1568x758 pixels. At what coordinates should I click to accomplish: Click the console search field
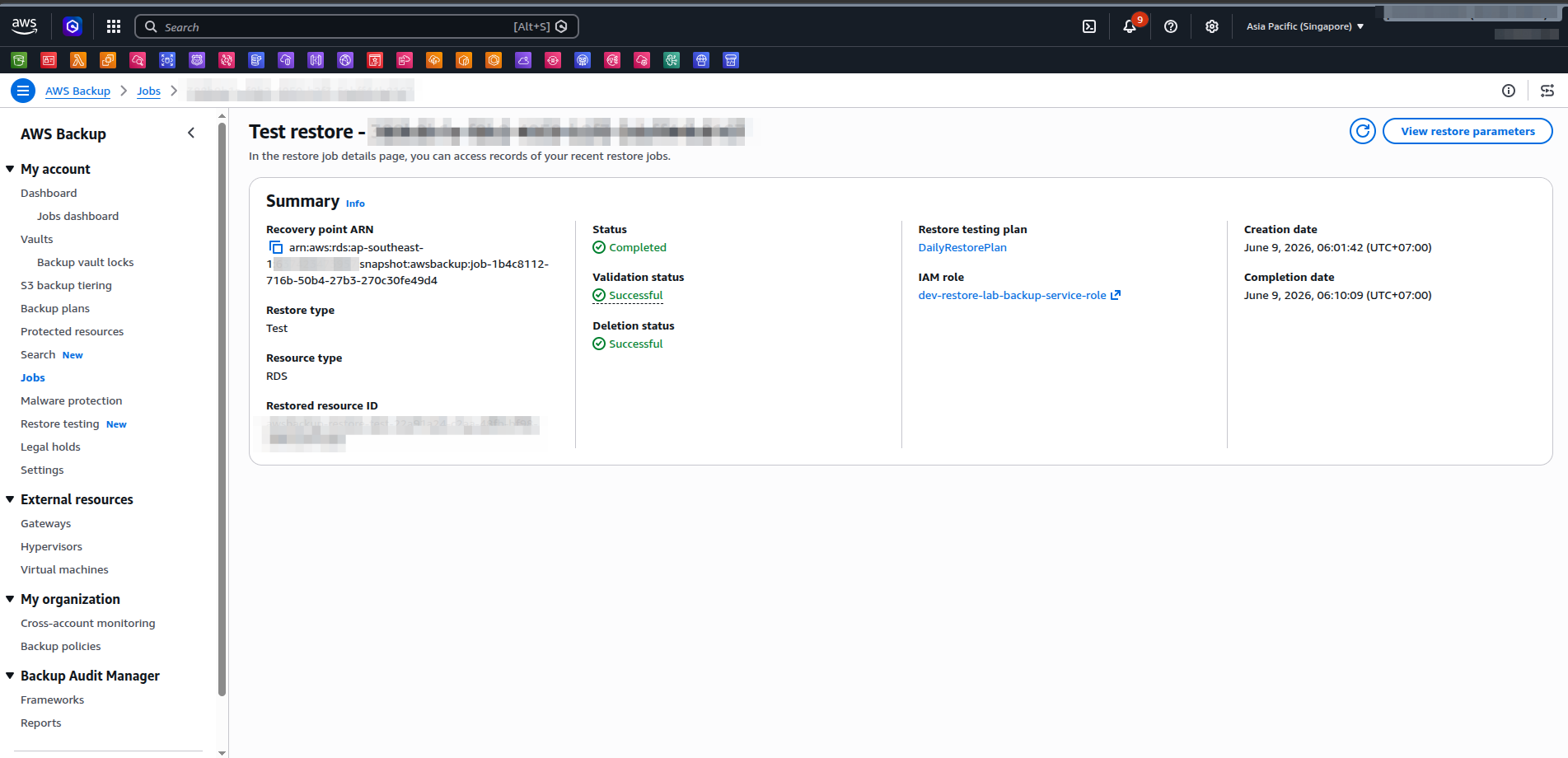tap(356, 26)
